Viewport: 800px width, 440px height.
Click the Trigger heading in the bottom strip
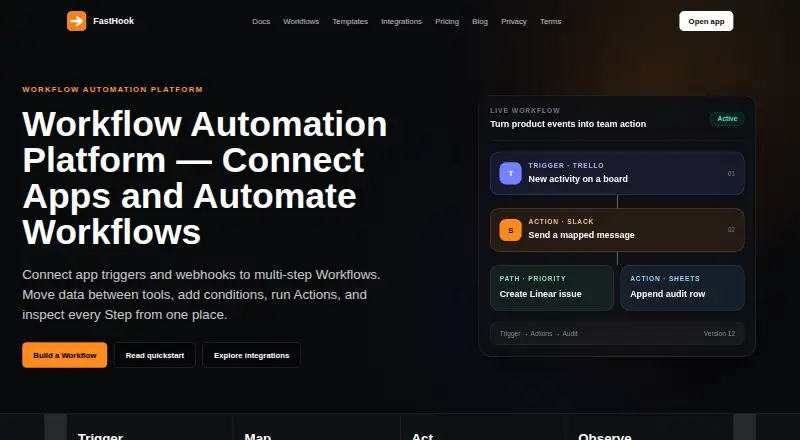[x=101, y=437]
